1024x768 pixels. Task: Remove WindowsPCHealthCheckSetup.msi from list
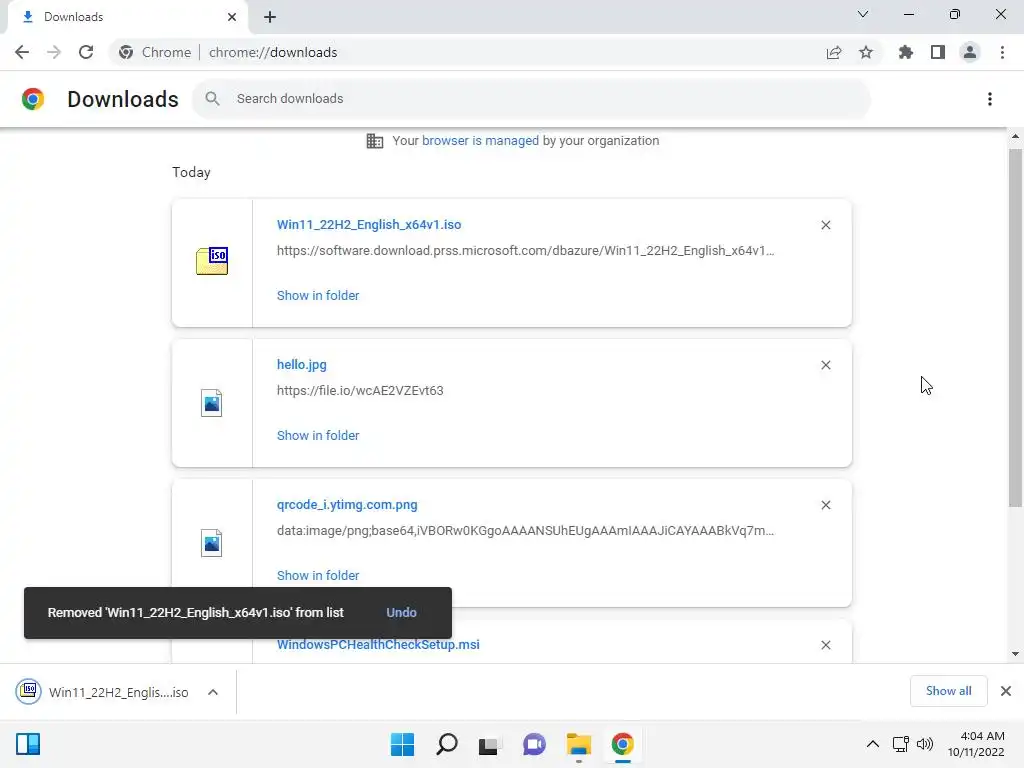tap(825, 645)
